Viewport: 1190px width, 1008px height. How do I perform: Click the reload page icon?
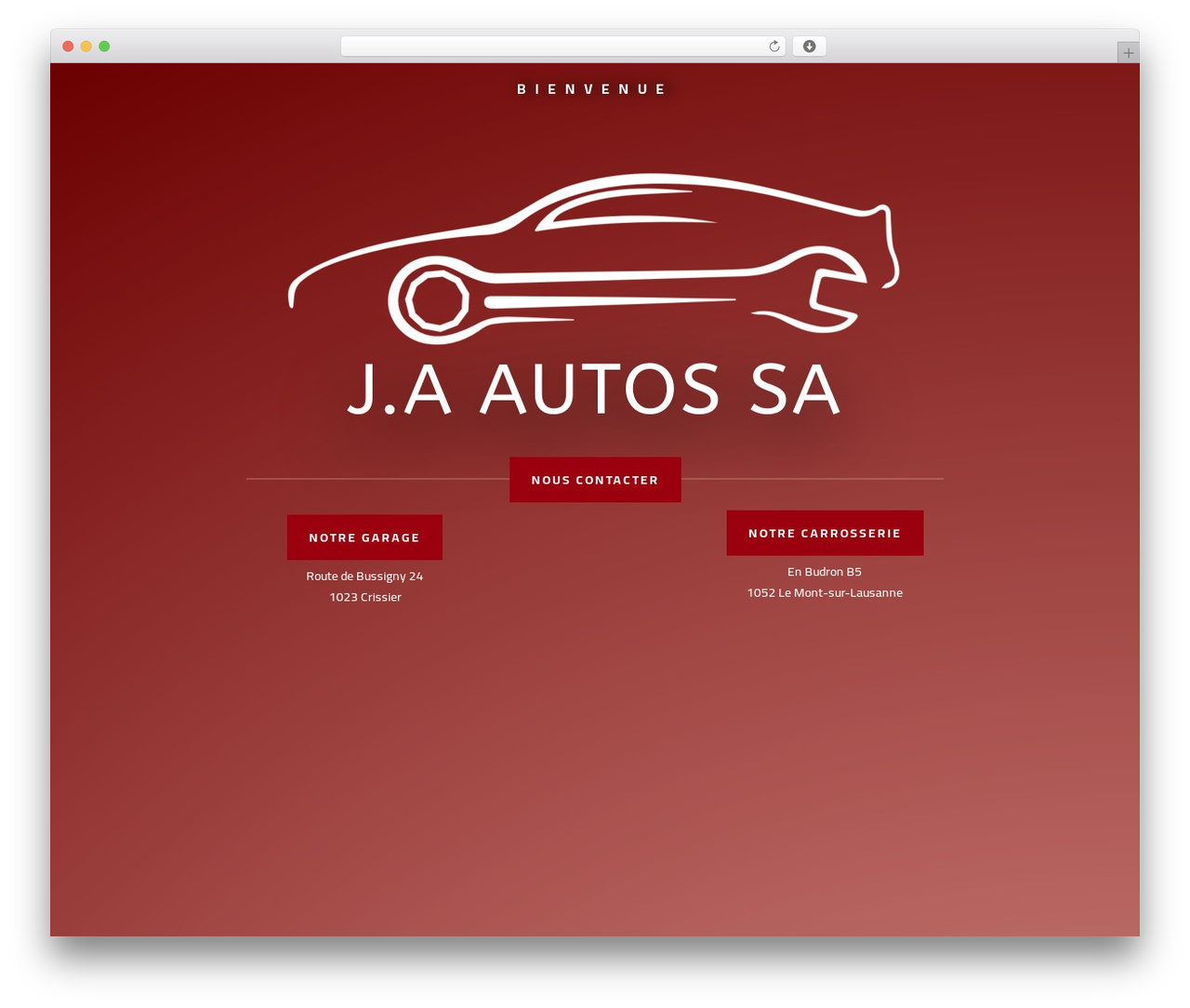773,46
